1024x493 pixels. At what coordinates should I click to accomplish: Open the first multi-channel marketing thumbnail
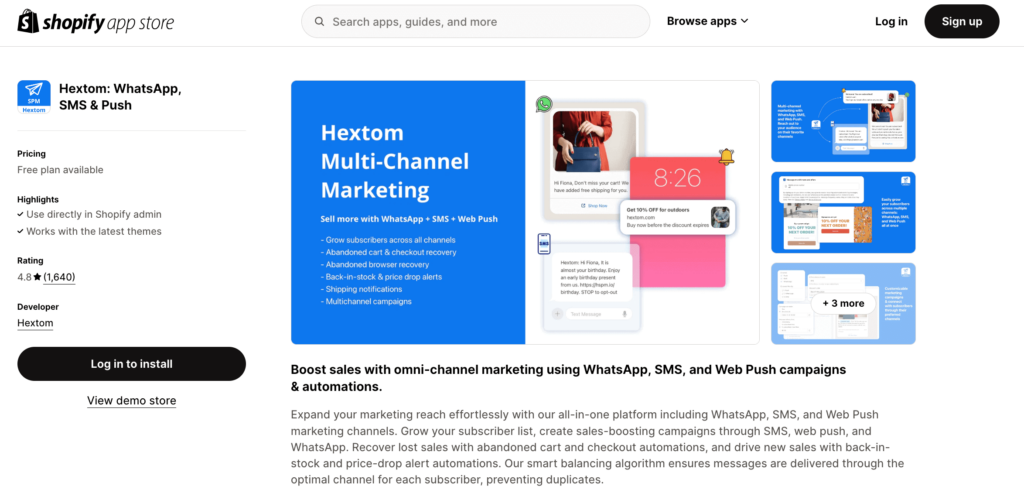[x=843, y=121]
